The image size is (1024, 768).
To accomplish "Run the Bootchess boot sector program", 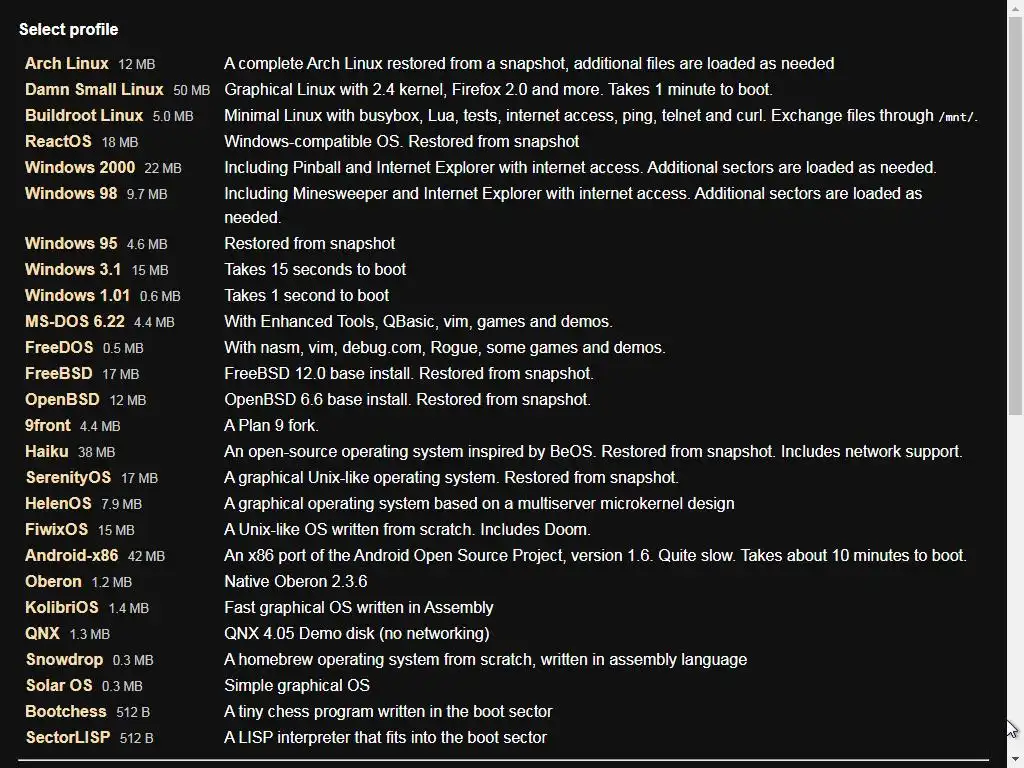I will tap(66, 711).
